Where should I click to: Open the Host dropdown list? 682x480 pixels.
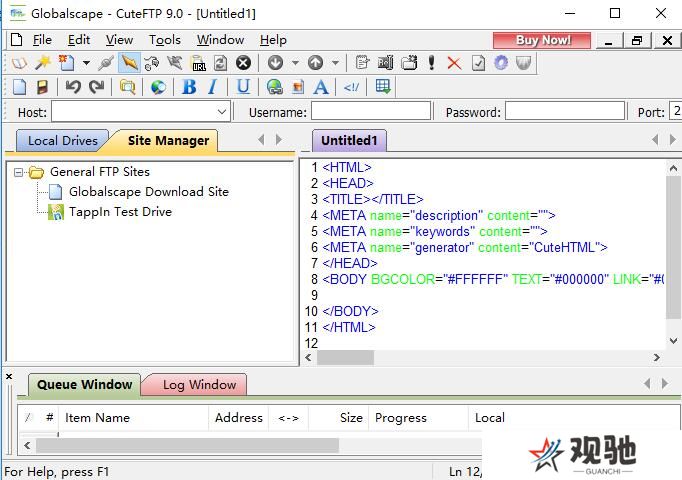[221, 112]
